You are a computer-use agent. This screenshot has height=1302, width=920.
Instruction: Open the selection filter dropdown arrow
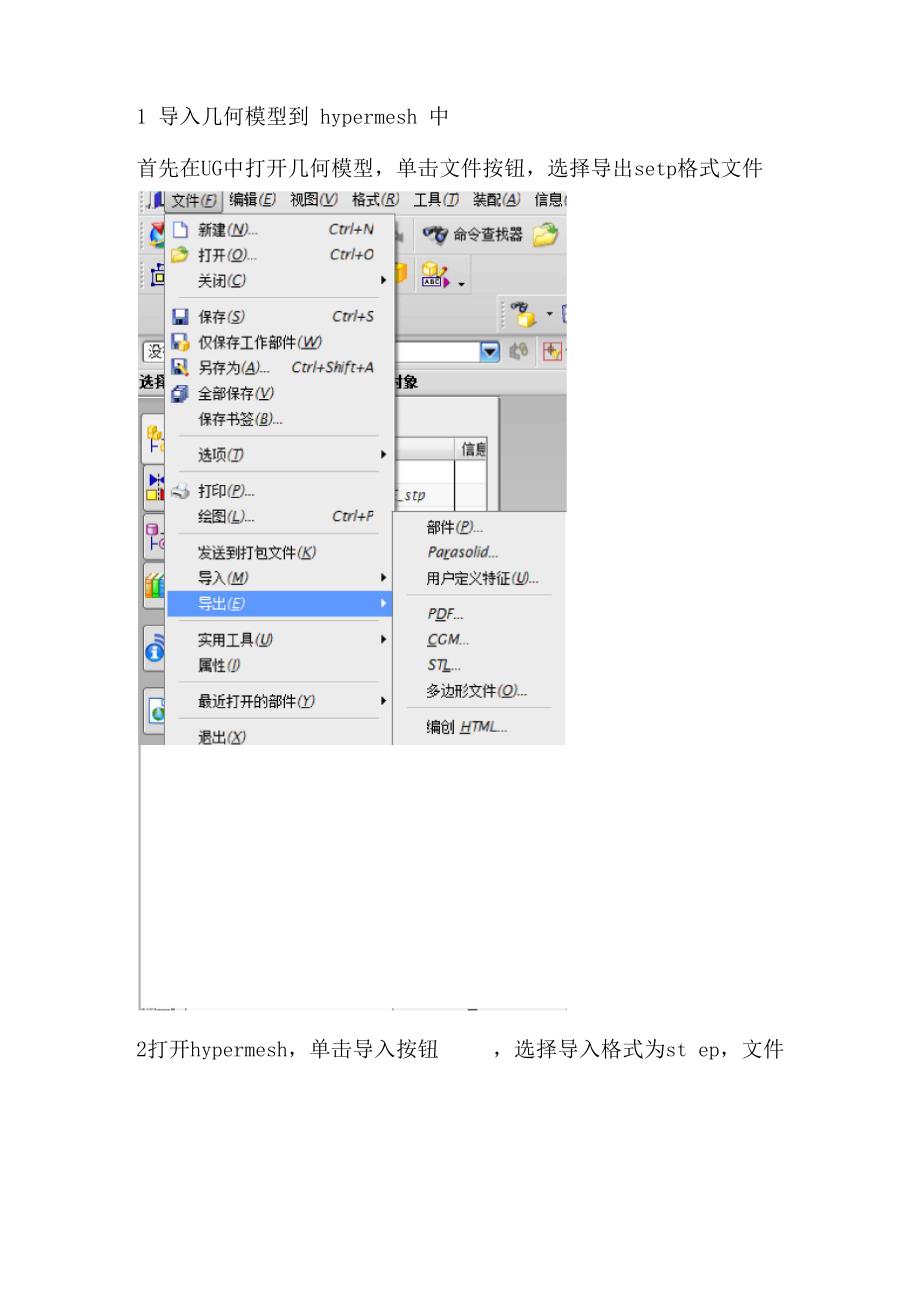489,352
